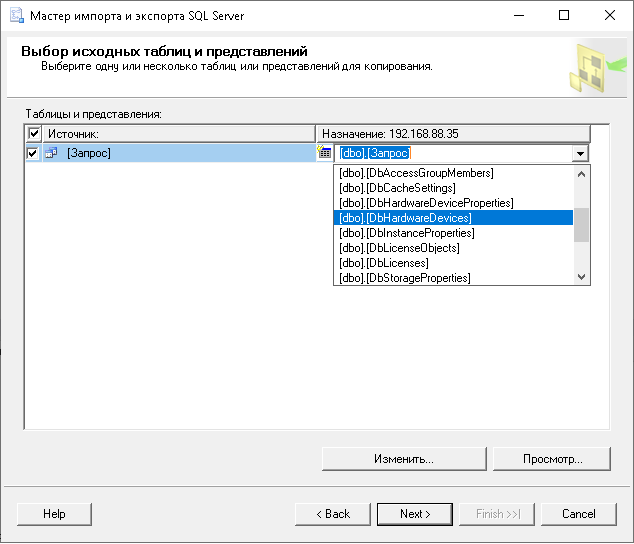Go to the Next wizard page
Image resolution: width=634 pixels, height=544 pixels.
coord(414,514)
